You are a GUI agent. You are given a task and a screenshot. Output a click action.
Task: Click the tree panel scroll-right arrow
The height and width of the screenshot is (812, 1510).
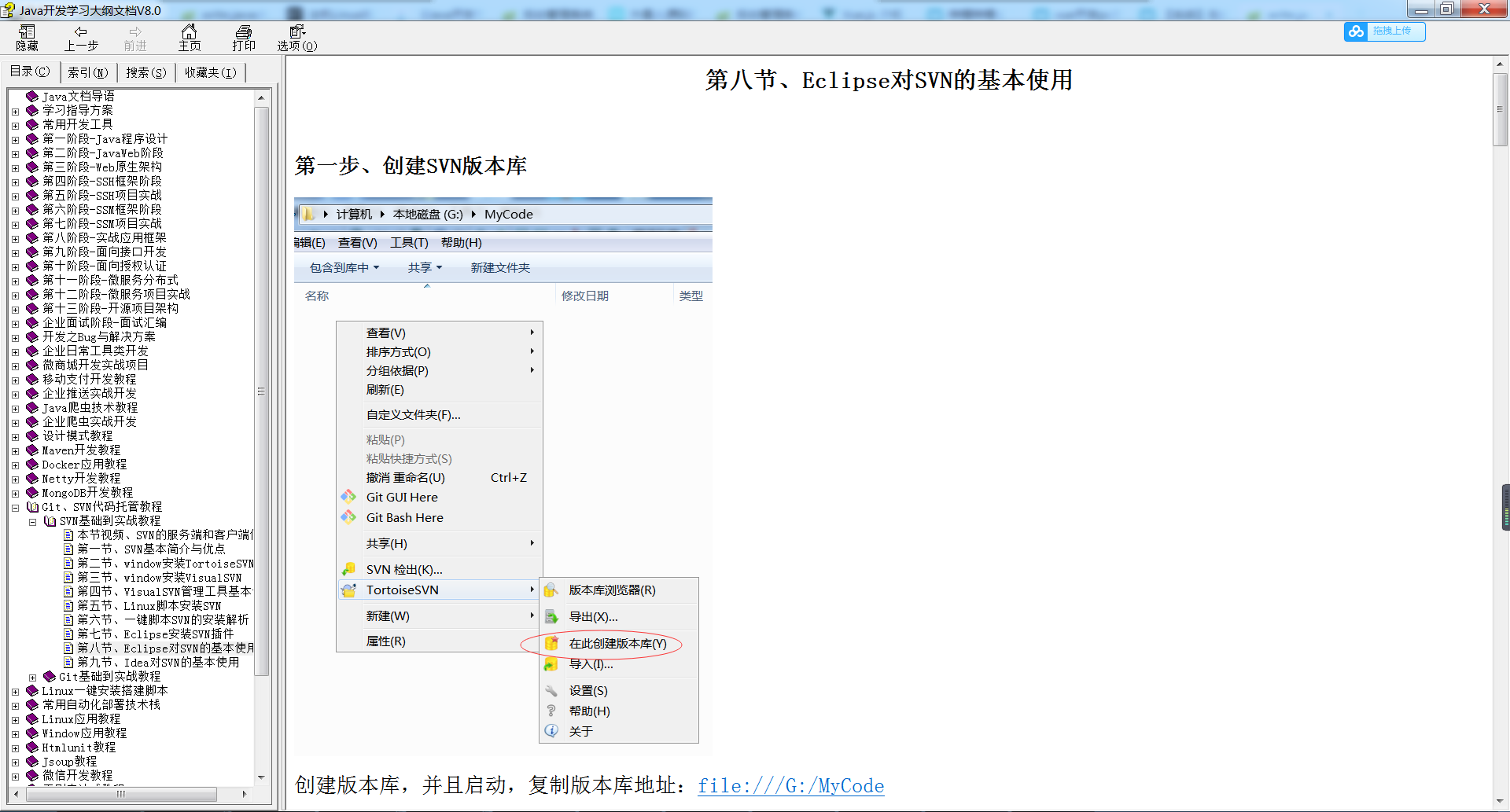(x=245, y=794)
